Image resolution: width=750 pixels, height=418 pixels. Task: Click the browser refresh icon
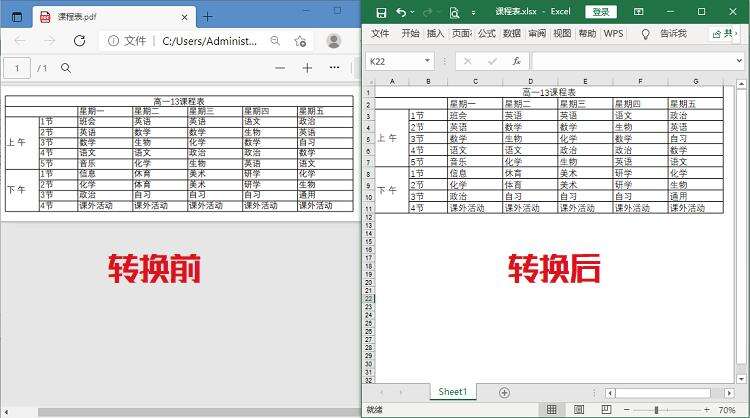click(79, 41)
